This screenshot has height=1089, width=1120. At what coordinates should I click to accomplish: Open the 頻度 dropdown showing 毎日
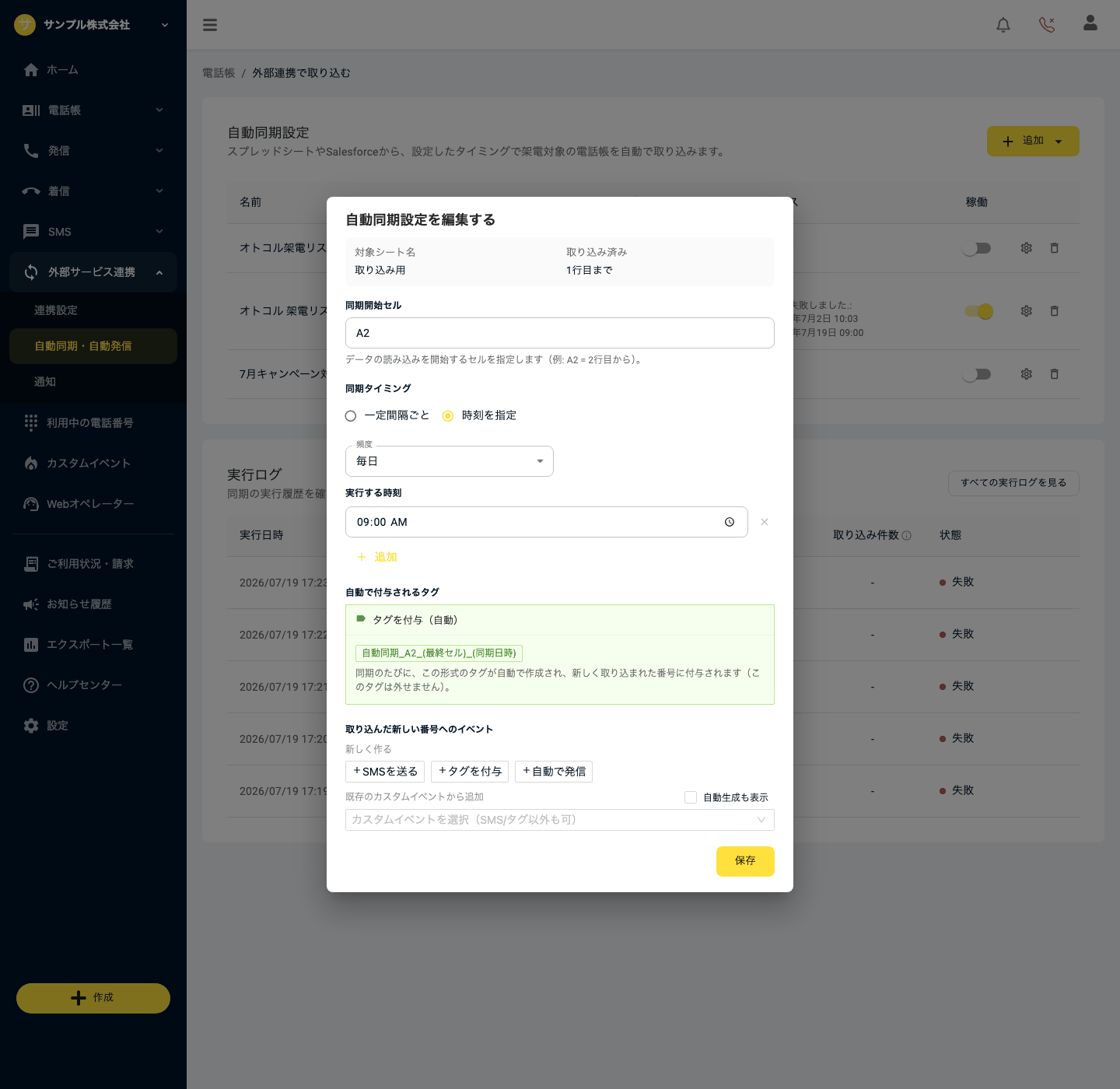click(x=450, y=461)
